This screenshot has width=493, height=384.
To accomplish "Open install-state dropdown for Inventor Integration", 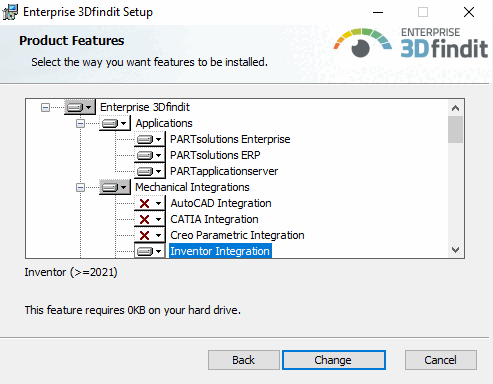I will click(150, 251).
